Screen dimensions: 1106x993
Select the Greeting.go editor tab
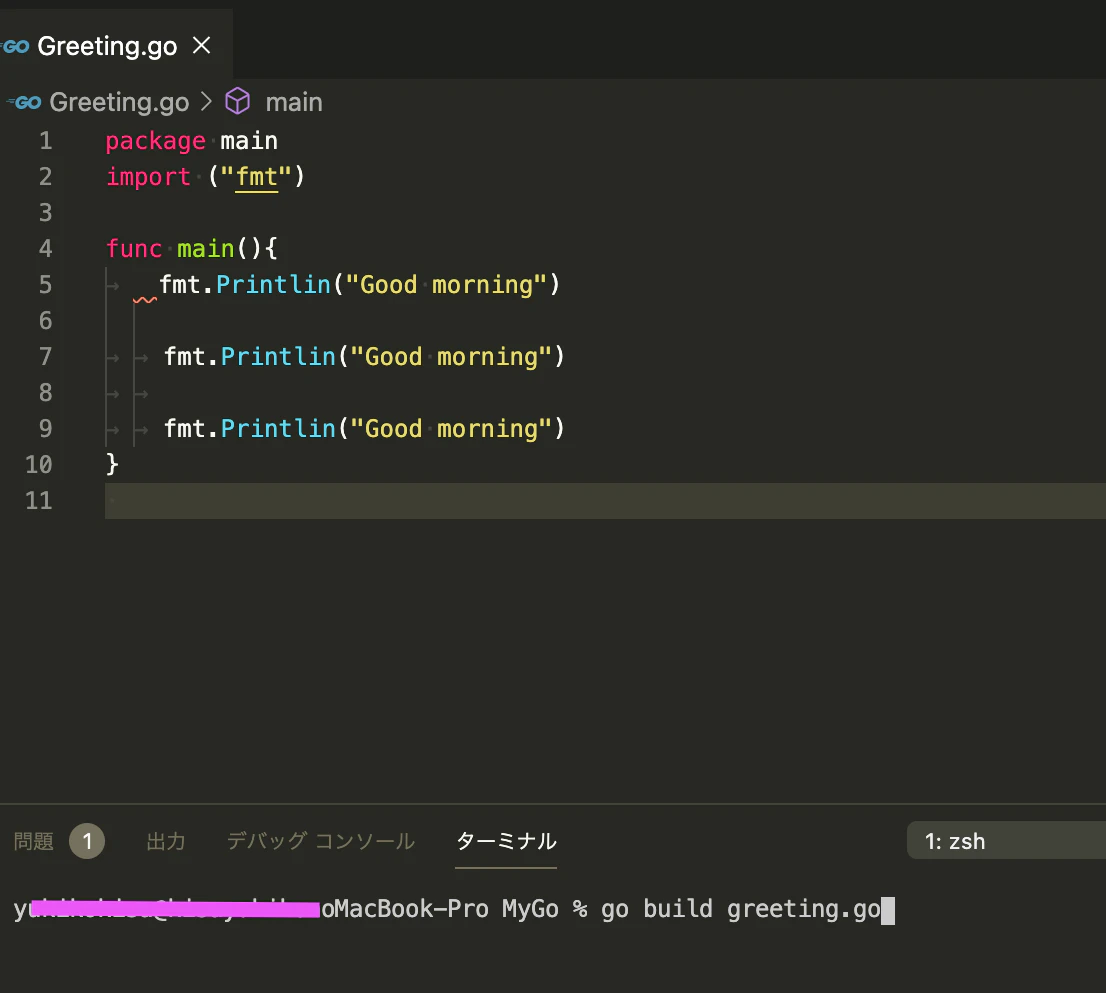(116, 44)
